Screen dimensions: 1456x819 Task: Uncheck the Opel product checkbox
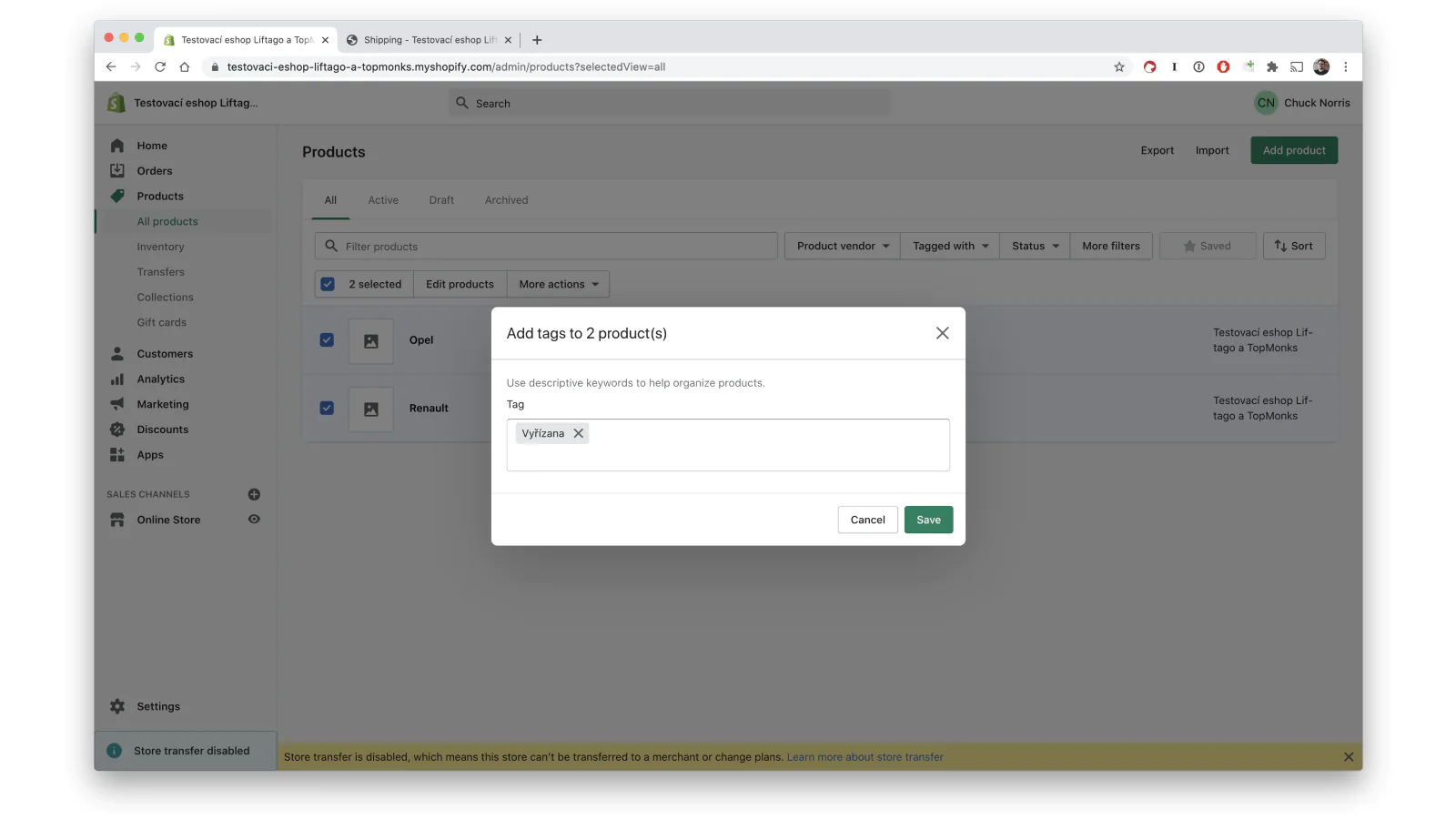coord(327,340)
